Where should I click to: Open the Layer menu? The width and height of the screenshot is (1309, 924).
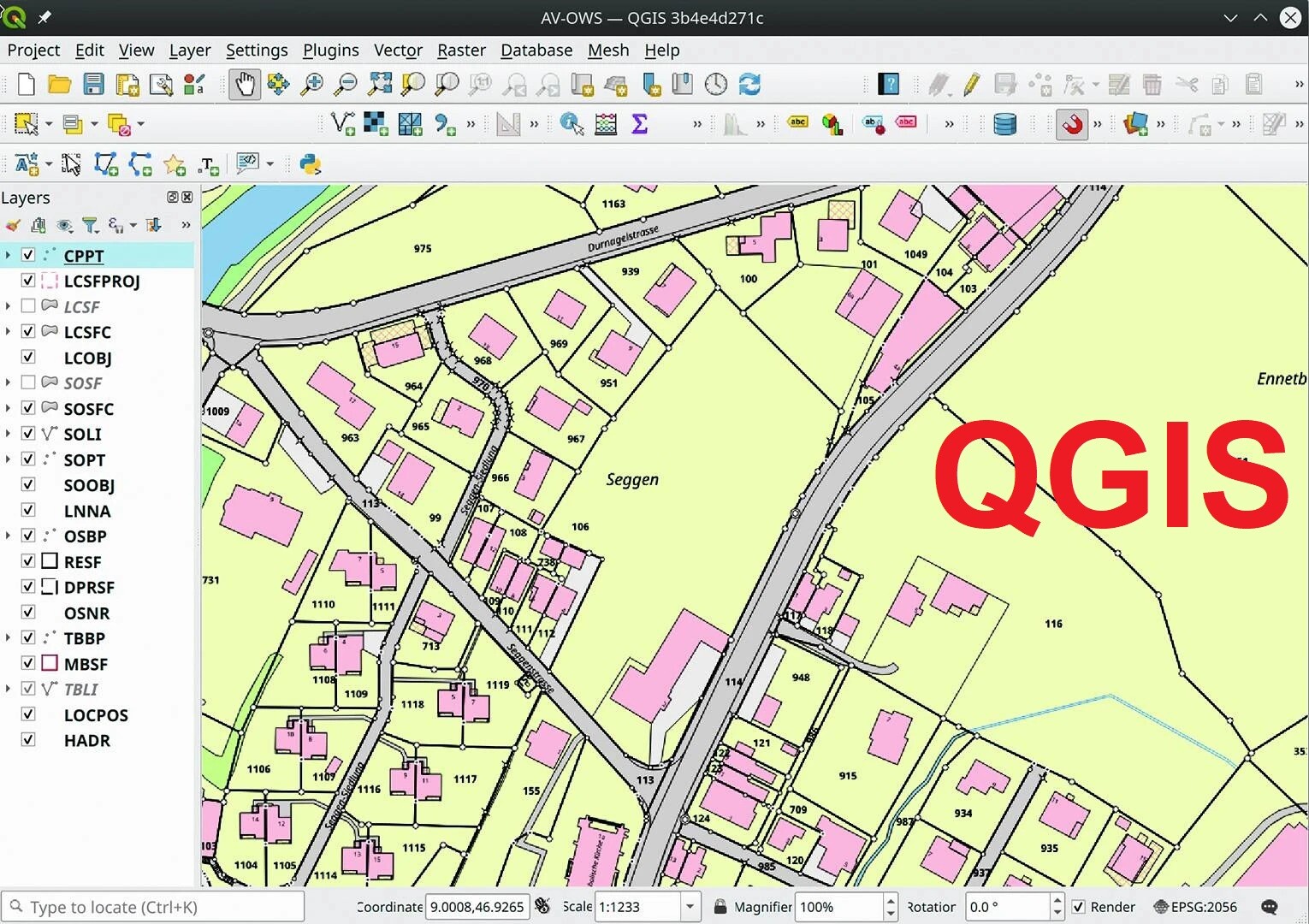(189, 50)
